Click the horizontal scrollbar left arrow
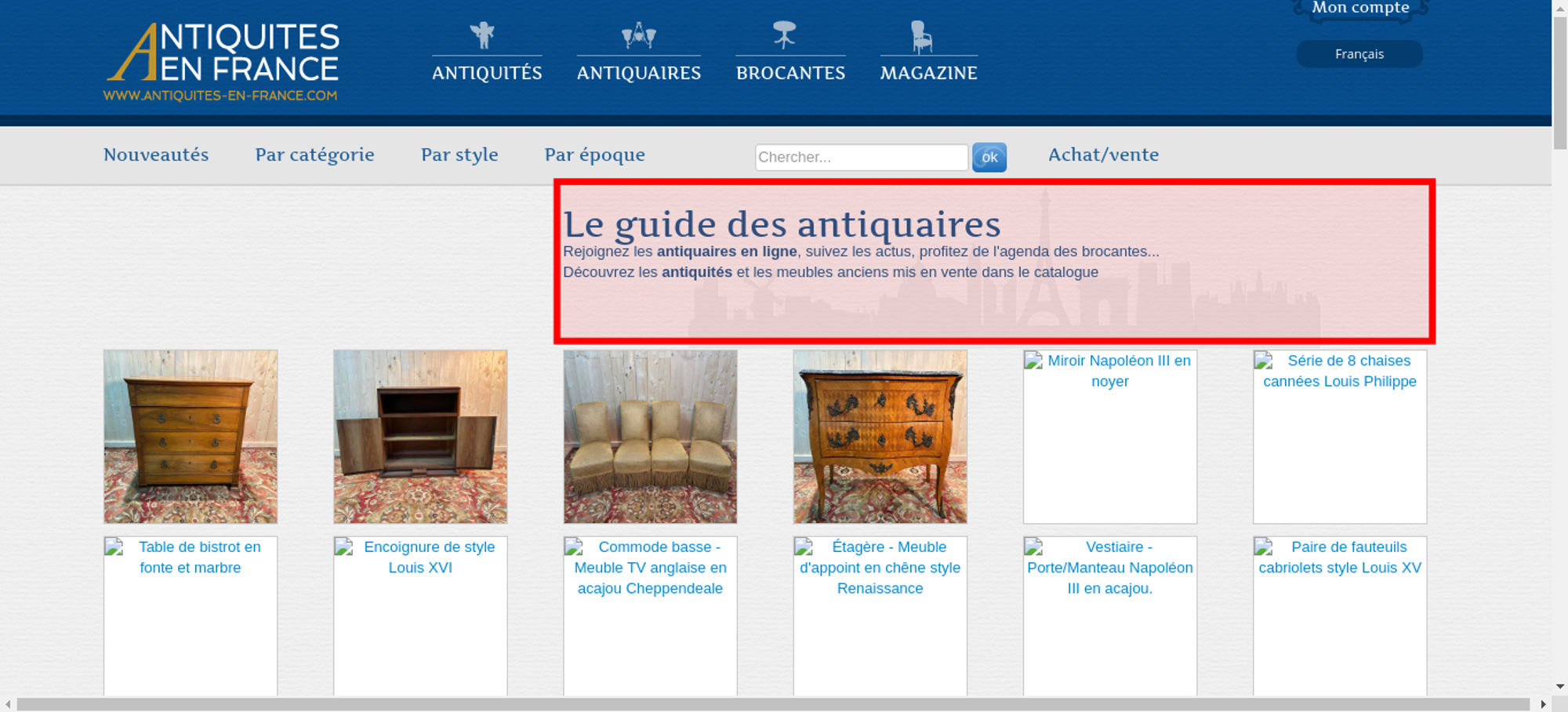Viewport: 1568px width, 712px height. coord(8,704)
